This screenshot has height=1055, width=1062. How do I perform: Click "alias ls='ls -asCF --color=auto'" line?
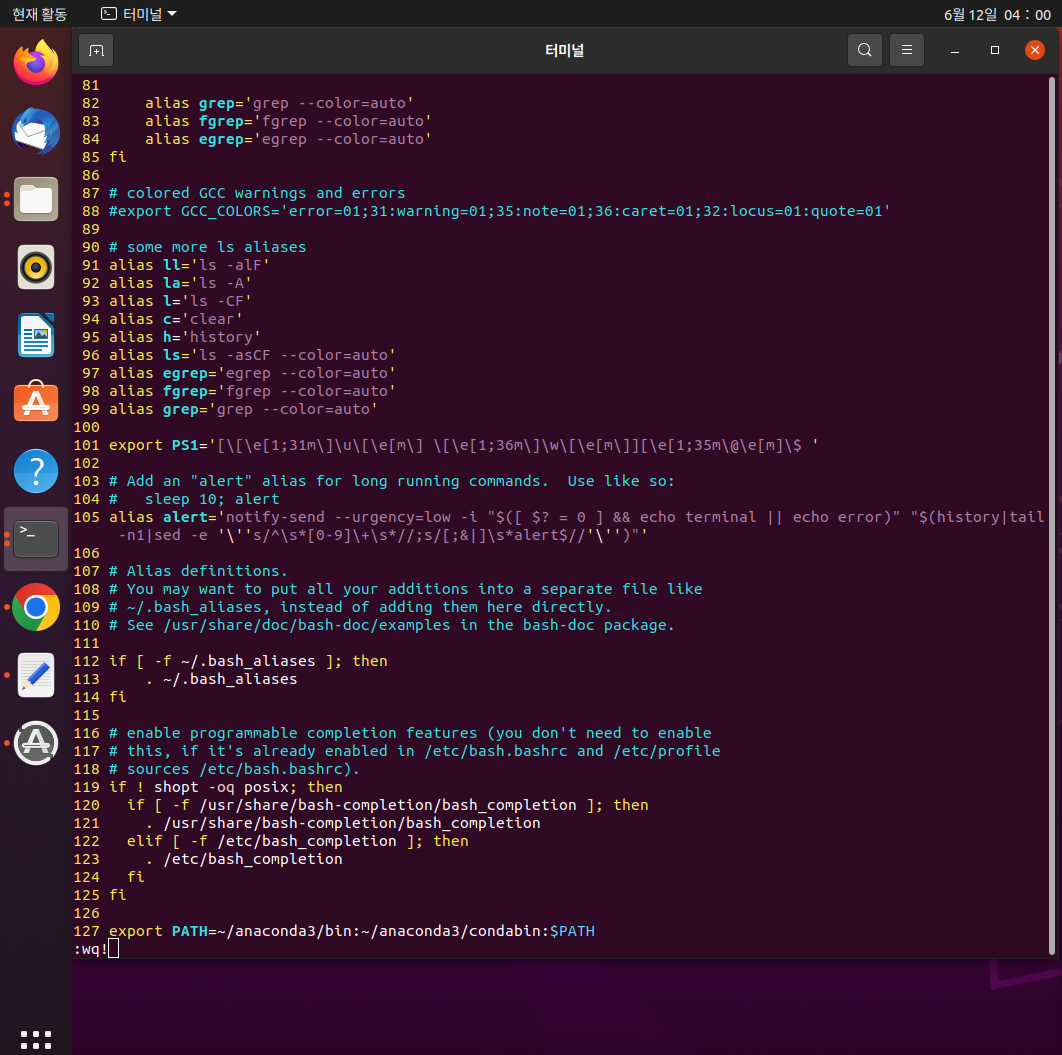[252, 355]
